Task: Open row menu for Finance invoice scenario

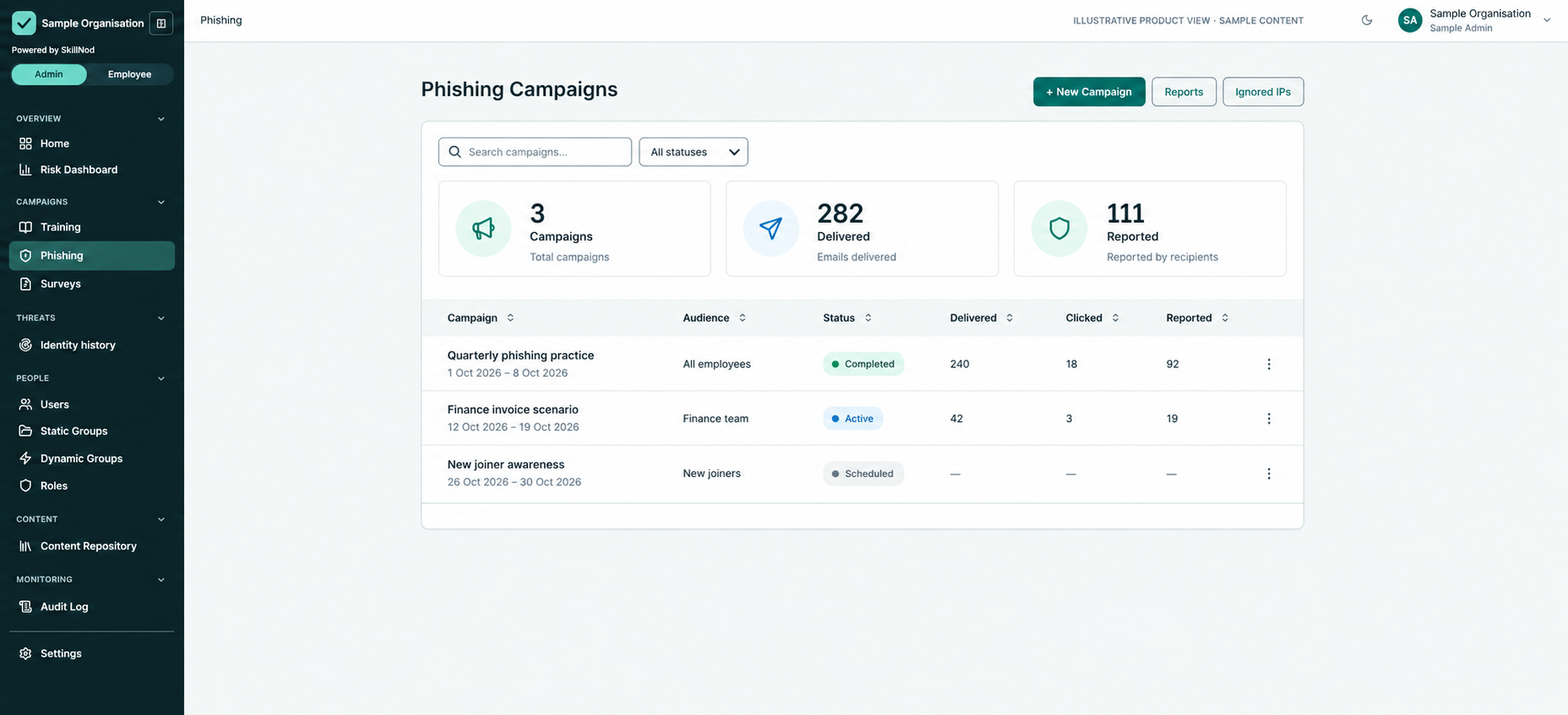Action: pos(1268,419)
